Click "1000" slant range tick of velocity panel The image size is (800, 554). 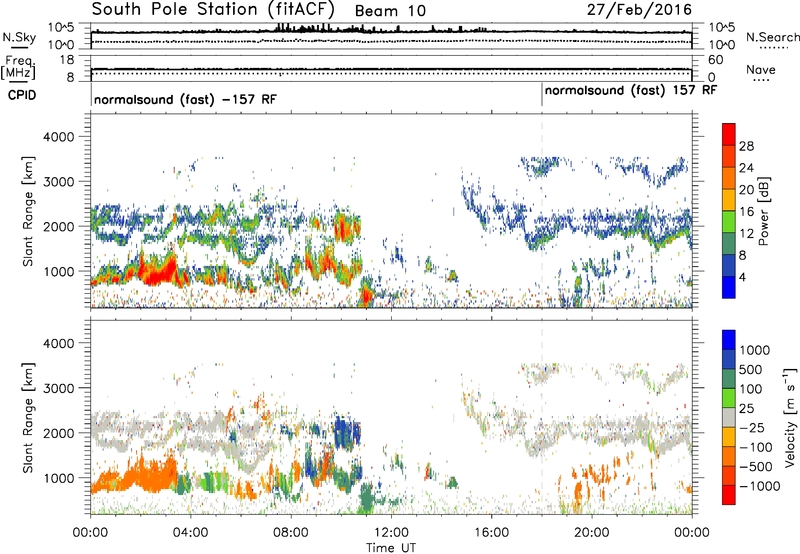(x=59, y=478)
